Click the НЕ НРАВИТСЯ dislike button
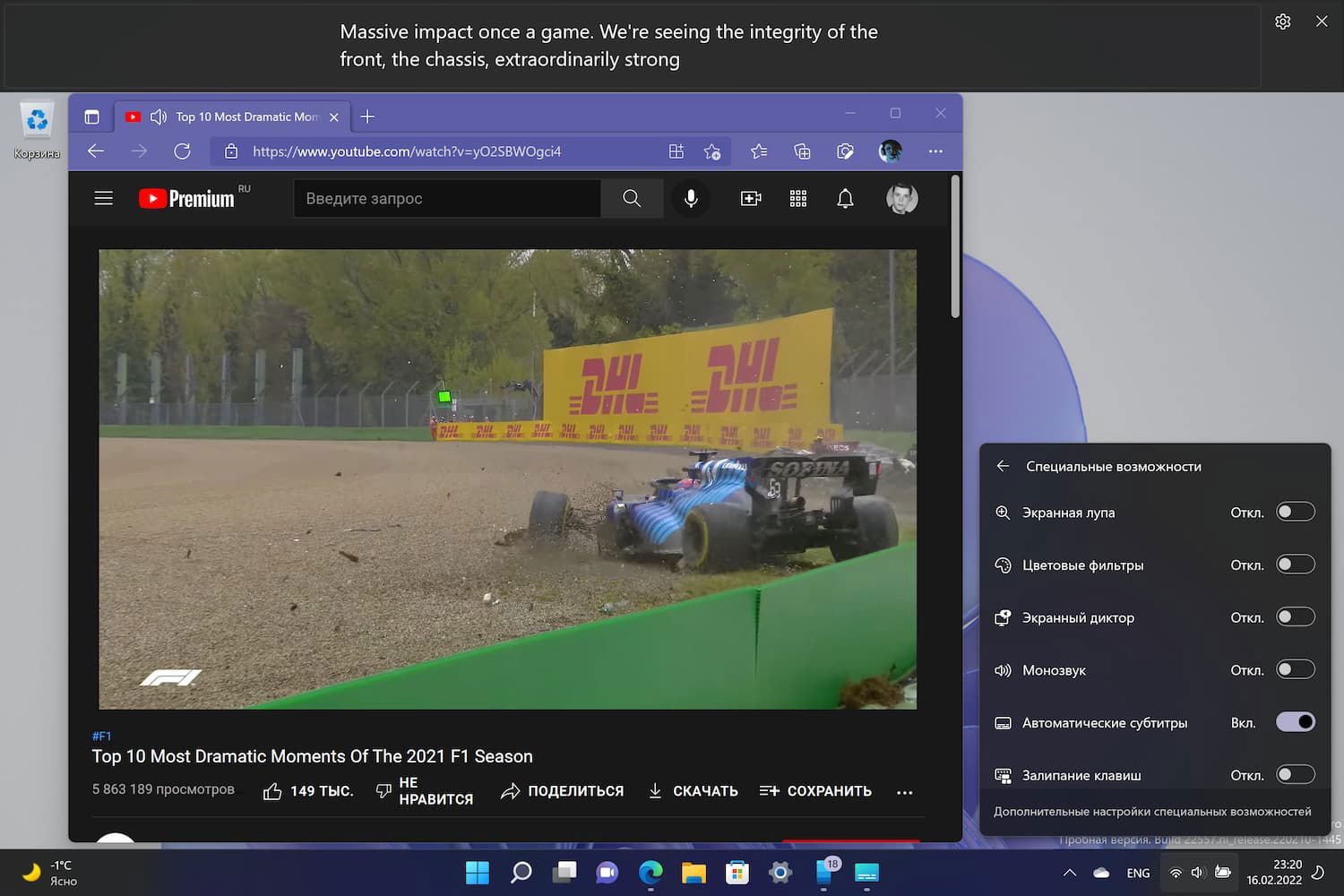This screenshot has width=1344, height=896. (x=425, y=791)
